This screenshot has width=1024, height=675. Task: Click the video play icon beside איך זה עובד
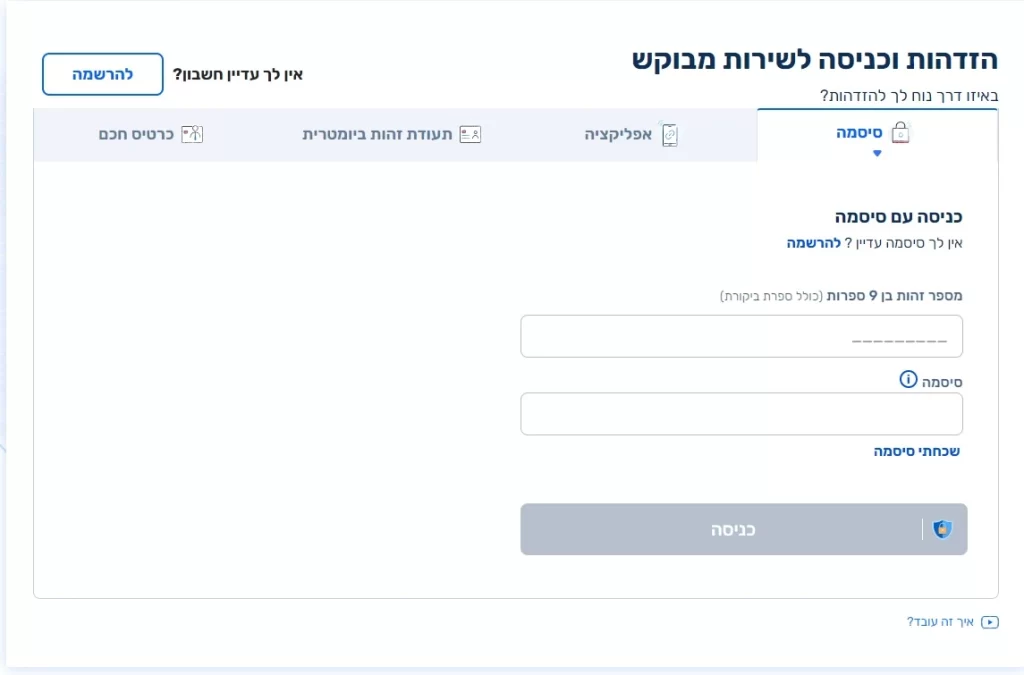pos(990,622)
